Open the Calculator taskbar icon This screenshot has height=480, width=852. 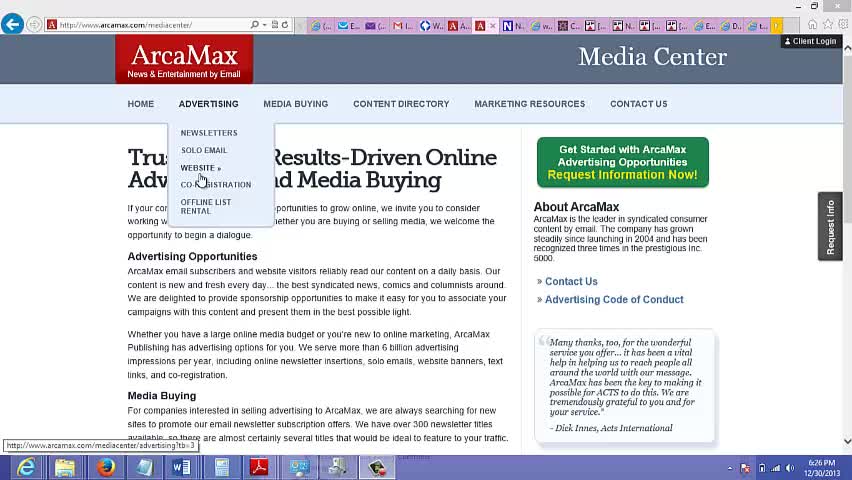pyautogui.click(x=221, y=467)
